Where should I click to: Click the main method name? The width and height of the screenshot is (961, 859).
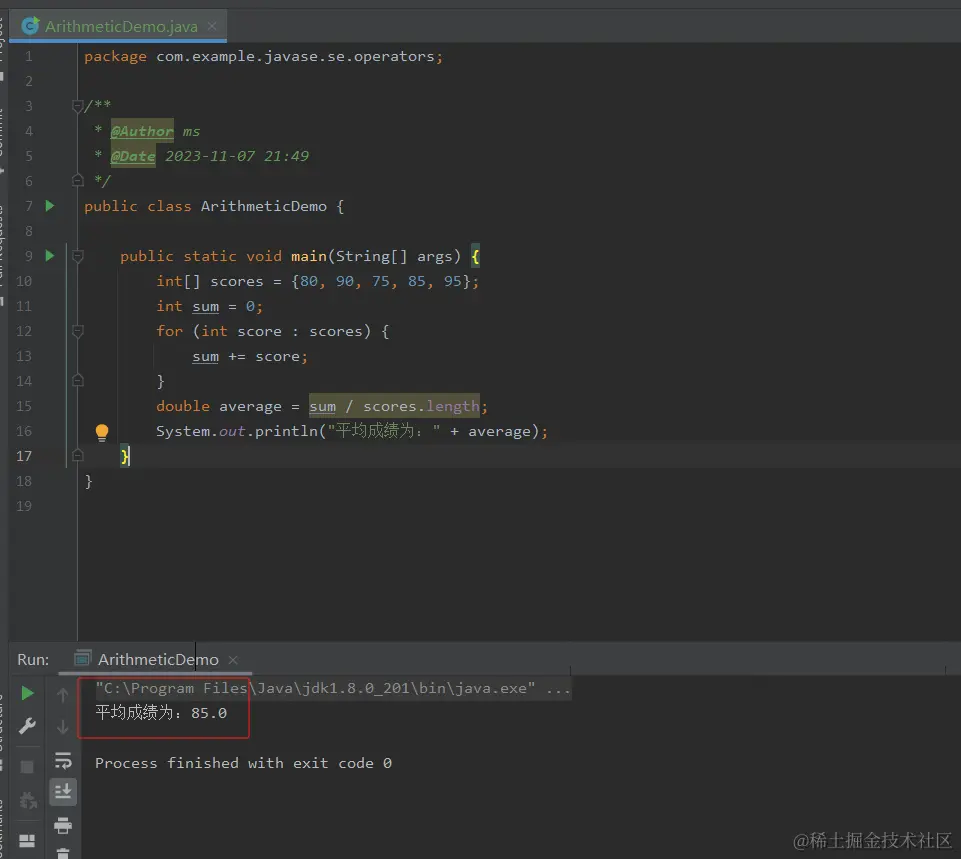308,256
